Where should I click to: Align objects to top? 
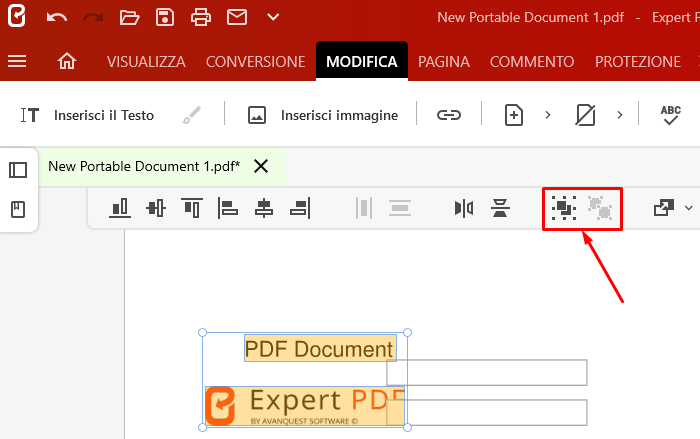tap(192, 208)
